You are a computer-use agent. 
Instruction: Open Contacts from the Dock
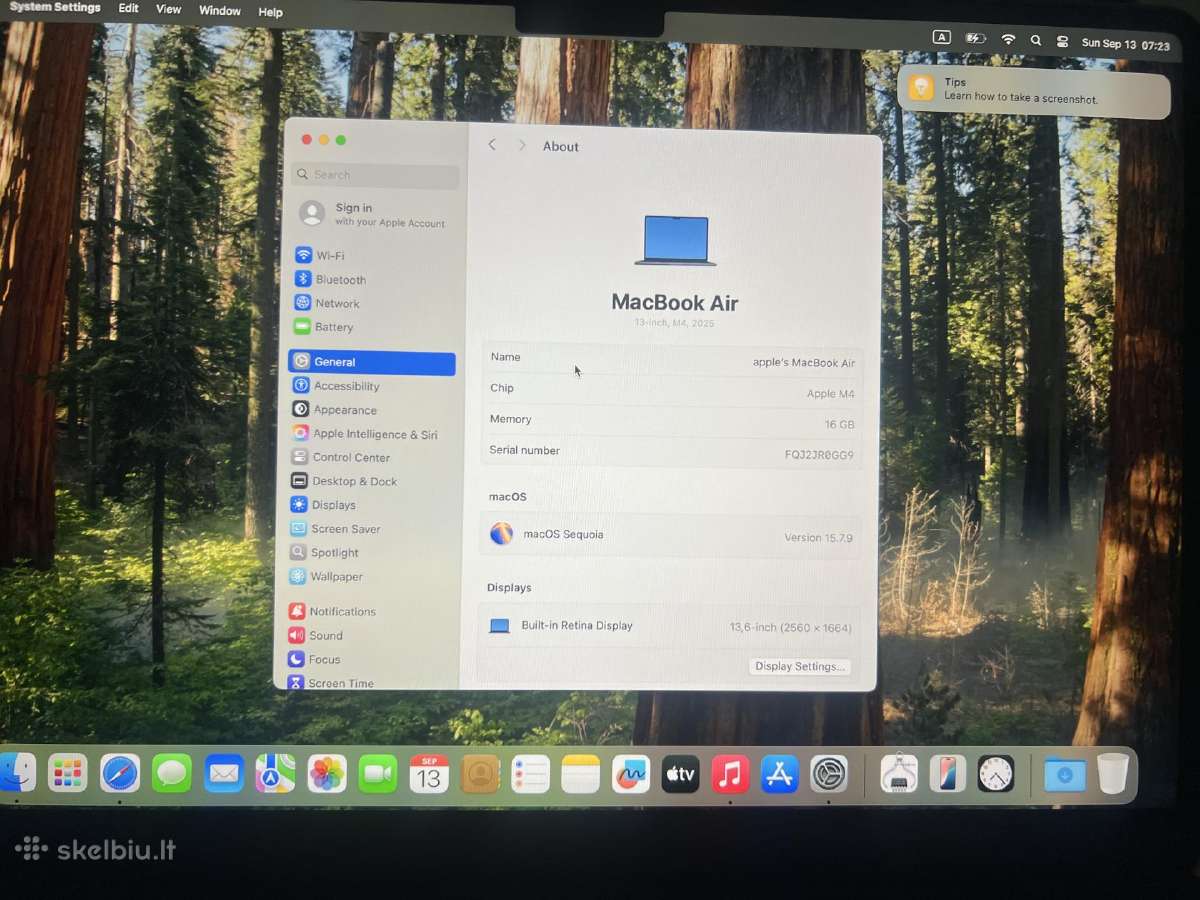480,774
